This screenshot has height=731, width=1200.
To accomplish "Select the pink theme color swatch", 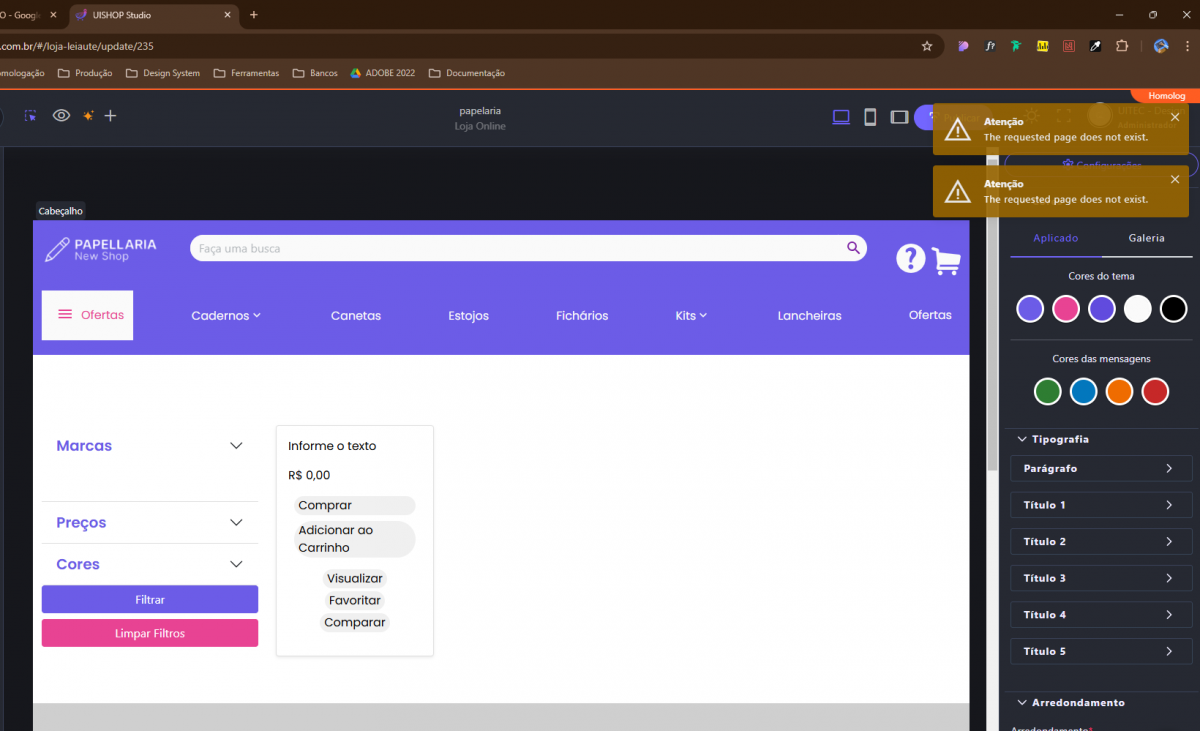I will (1066, 309).
